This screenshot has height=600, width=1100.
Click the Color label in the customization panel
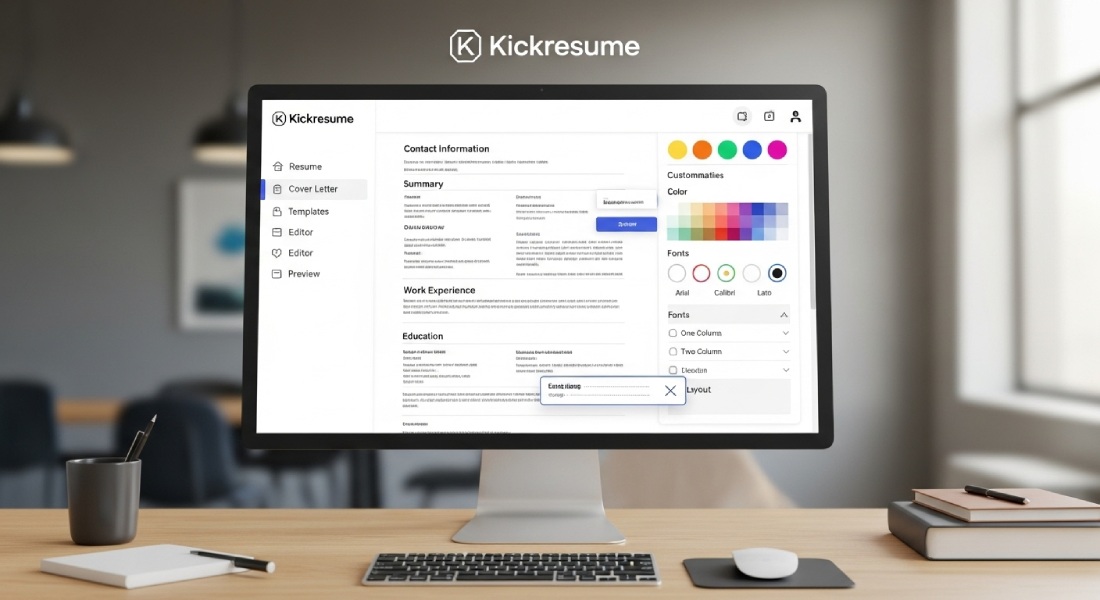(677, 192)
